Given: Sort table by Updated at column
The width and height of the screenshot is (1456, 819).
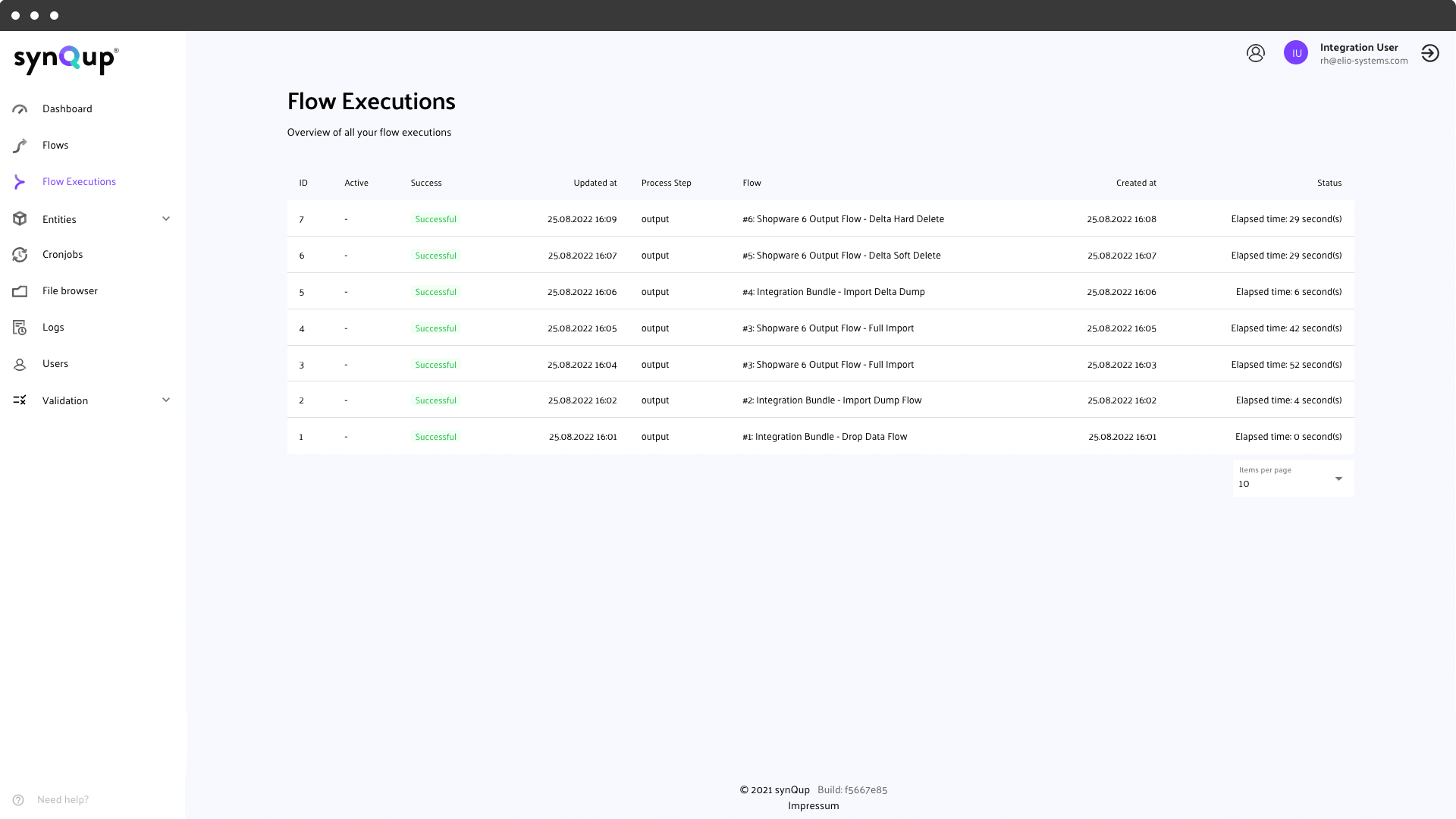Looking at the screenshot, I should [x=595, y=184].
